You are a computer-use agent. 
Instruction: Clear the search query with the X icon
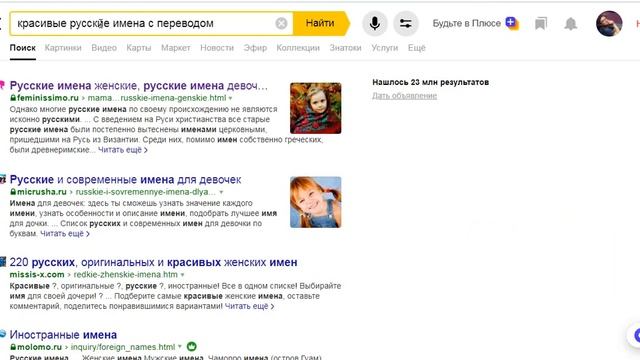281,24
